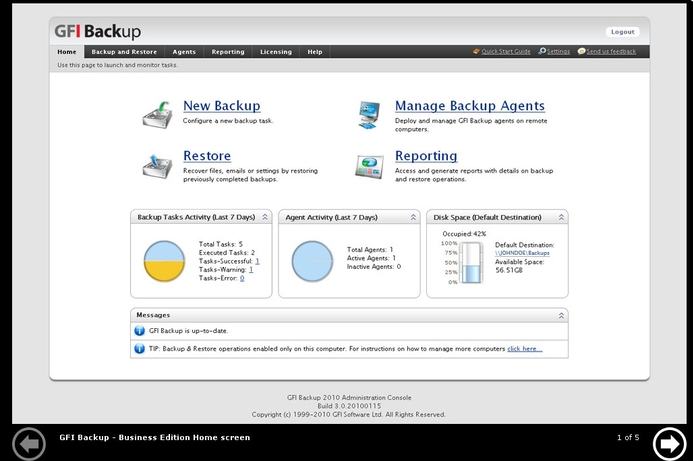Open the Reporting heading link
The height and width of the screenshot is (461, 693).
point(426,156)
